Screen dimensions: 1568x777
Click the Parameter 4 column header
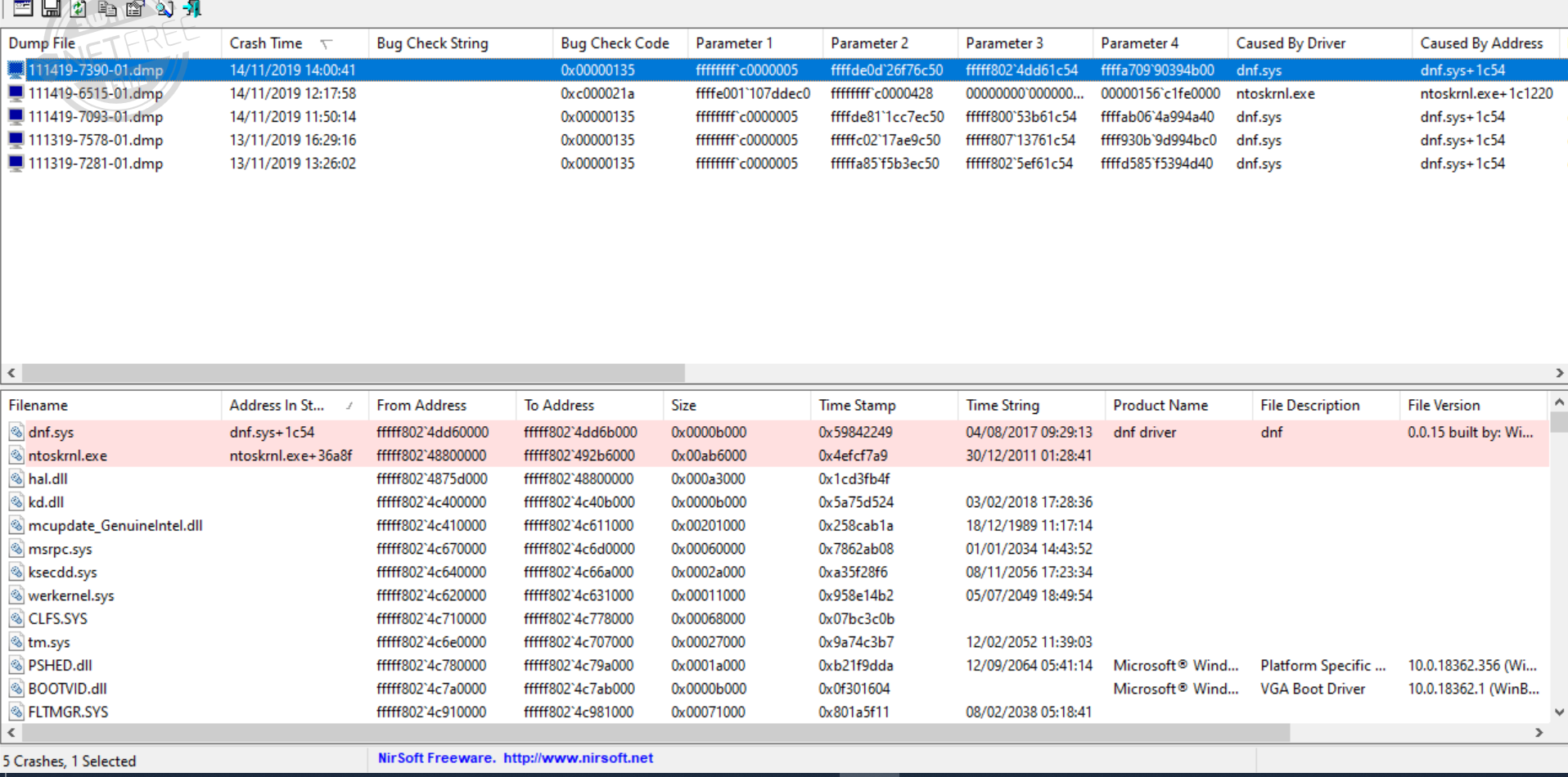pos(1160,43)
